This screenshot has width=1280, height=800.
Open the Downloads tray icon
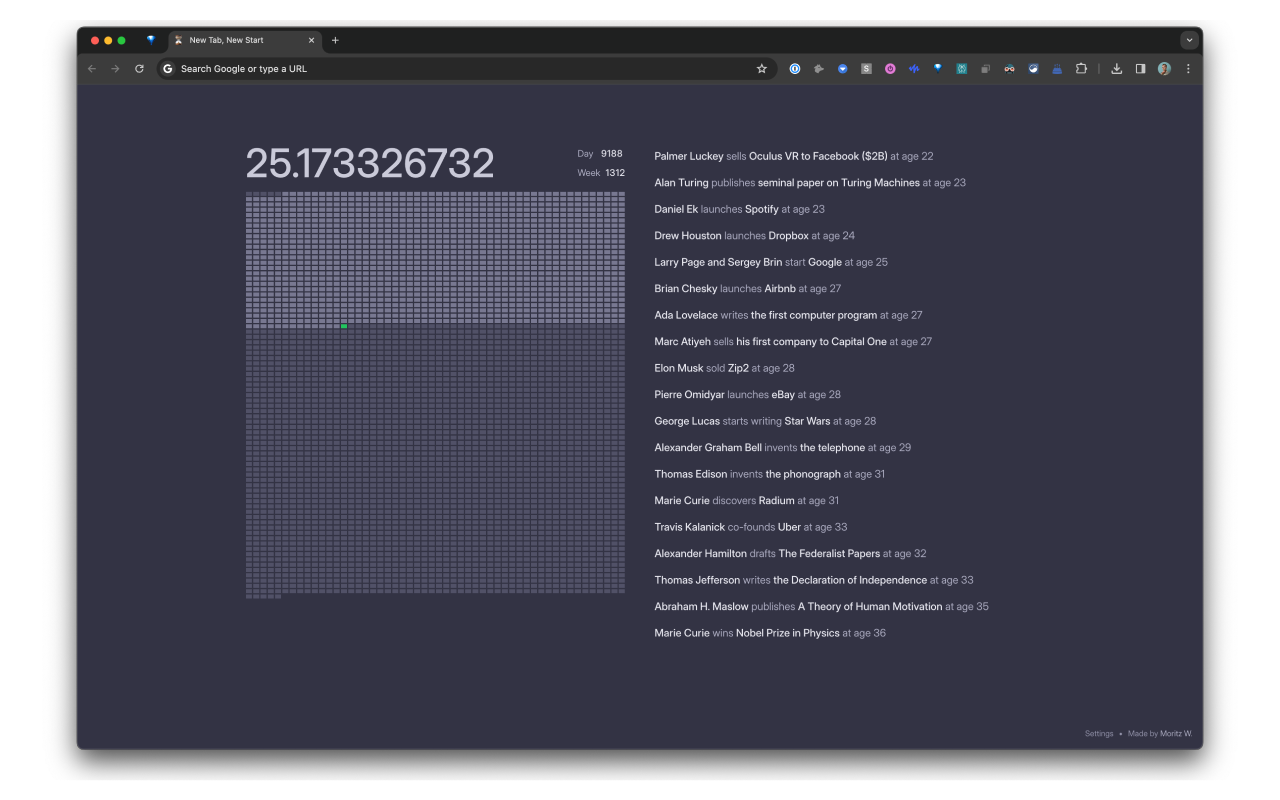[1117, 69]
